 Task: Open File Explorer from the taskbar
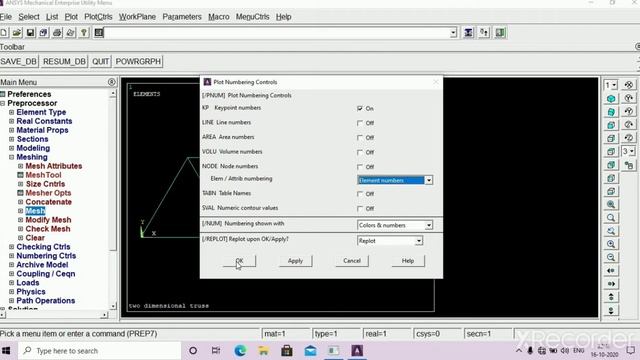263,351
